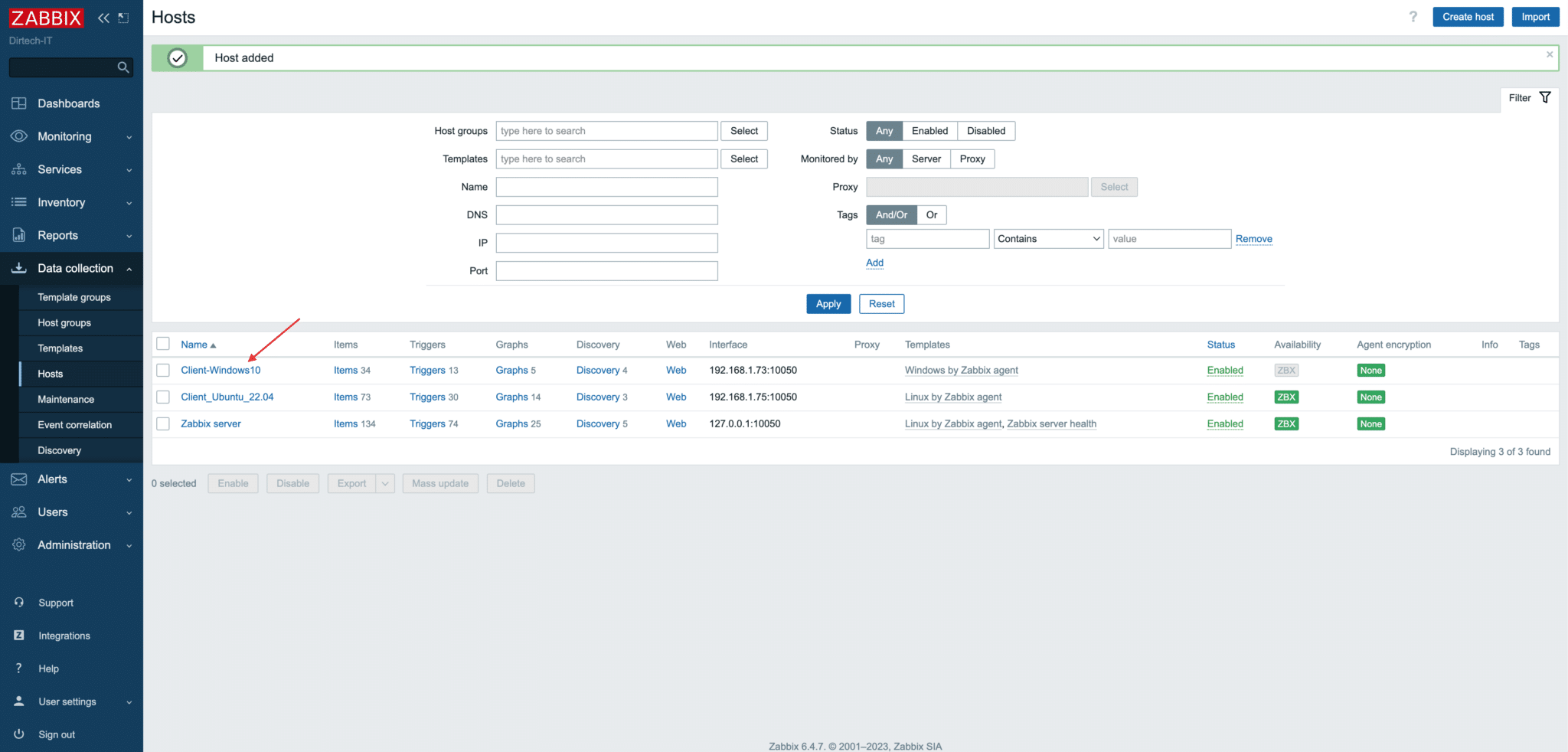Open the Linux by Zabbix agent template link
The width and height of the screenshot is (1568, 752).
pyautogui.click(x=953, y=397)
